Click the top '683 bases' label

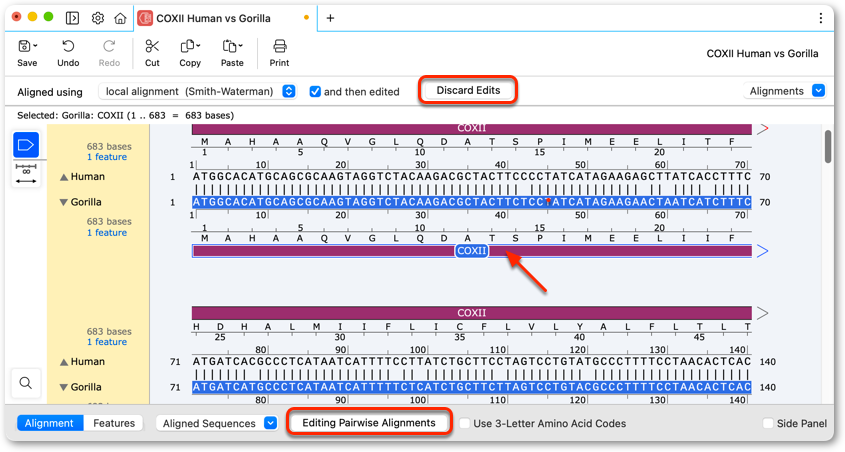(x=109, y=146)
